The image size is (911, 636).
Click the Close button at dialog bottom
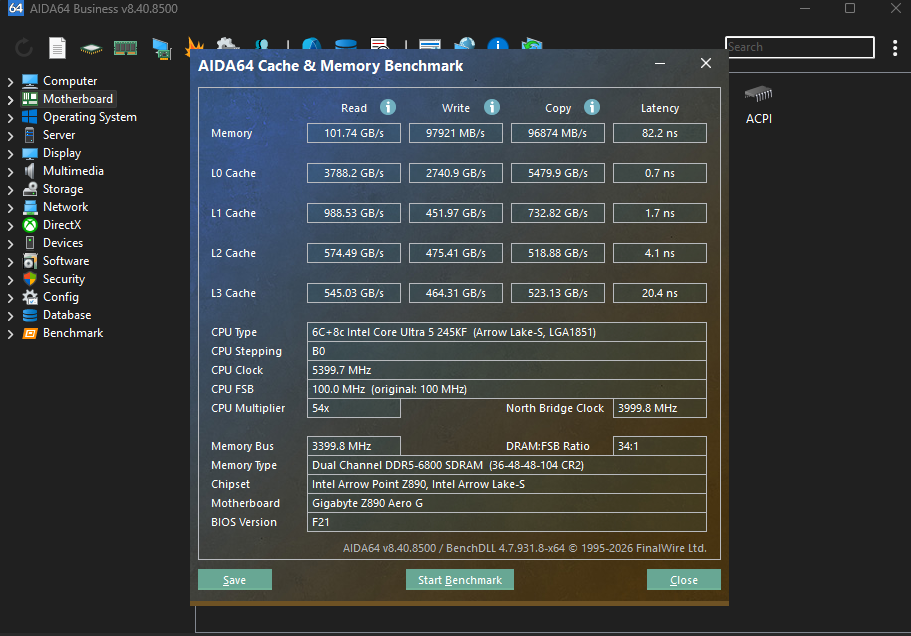[x=684, y=580]
